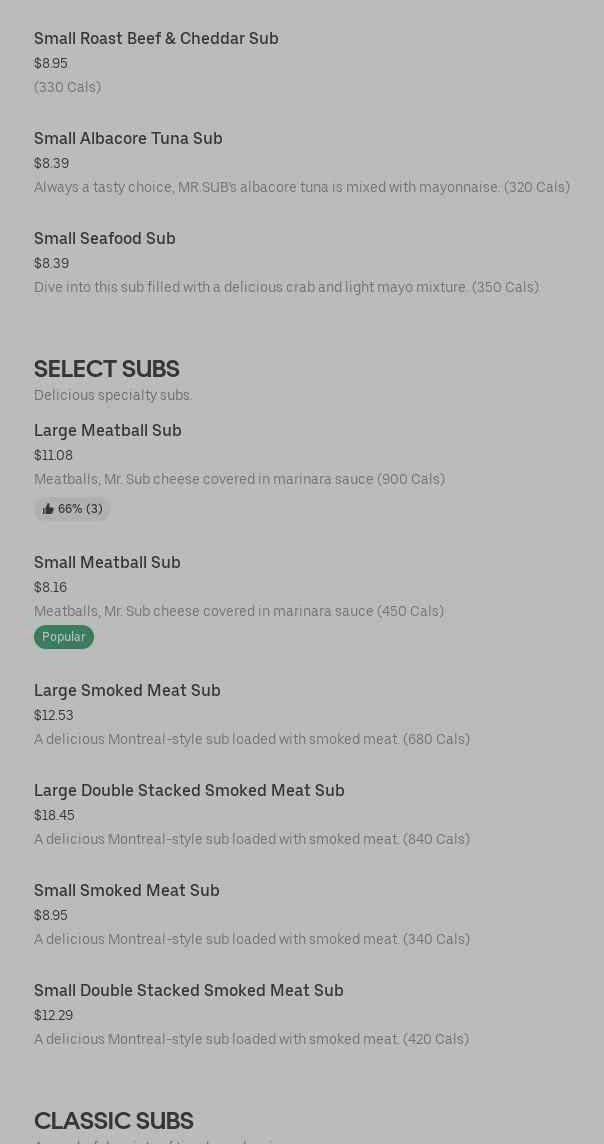The width and height of the screenshot is (604, 1144).
Task: Choose Large Double Stacked Smoked Meat Sub
Action: 189,791
